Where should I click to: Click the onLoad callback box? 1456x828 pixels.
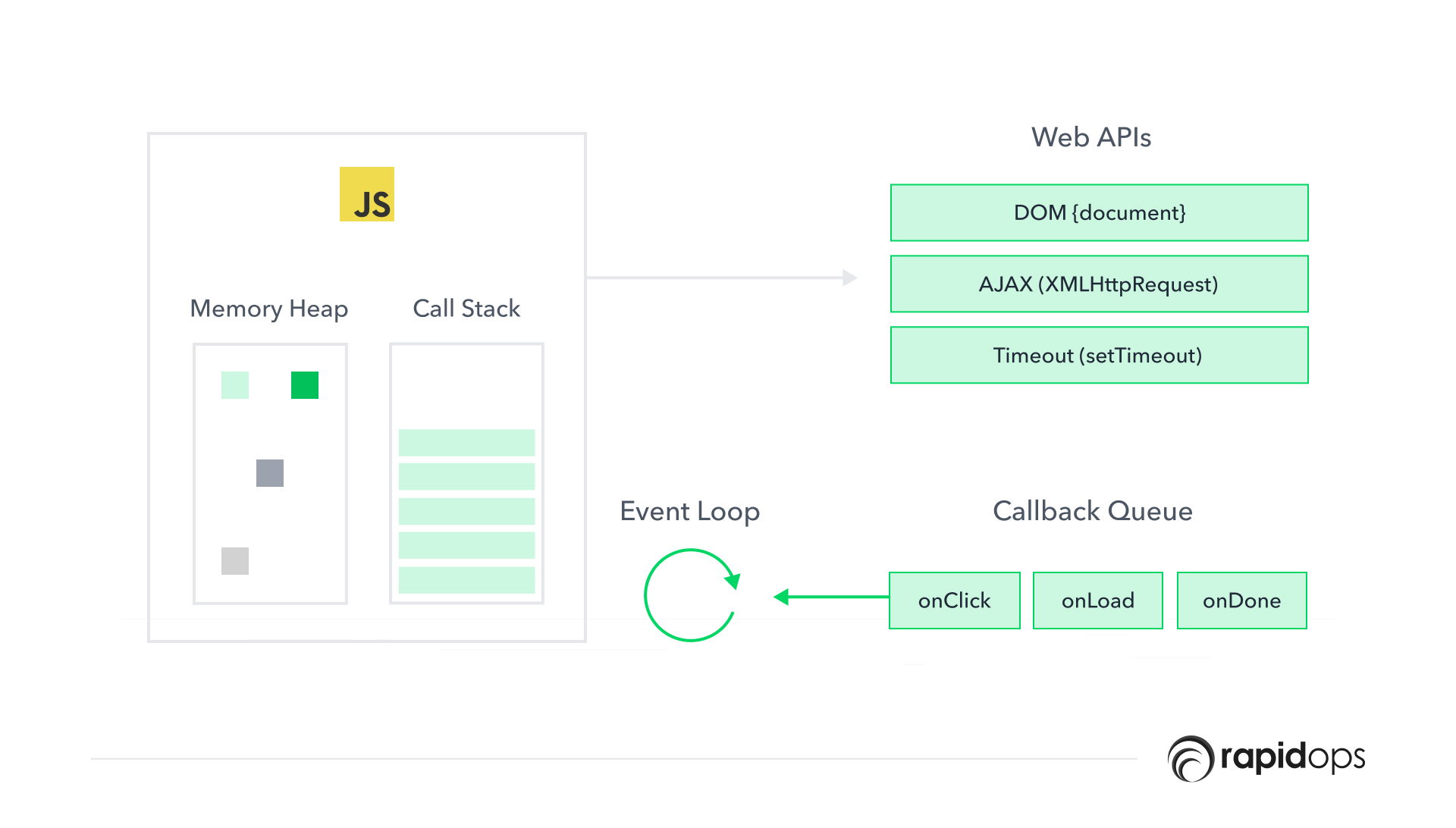click(x=1098, y=601)
